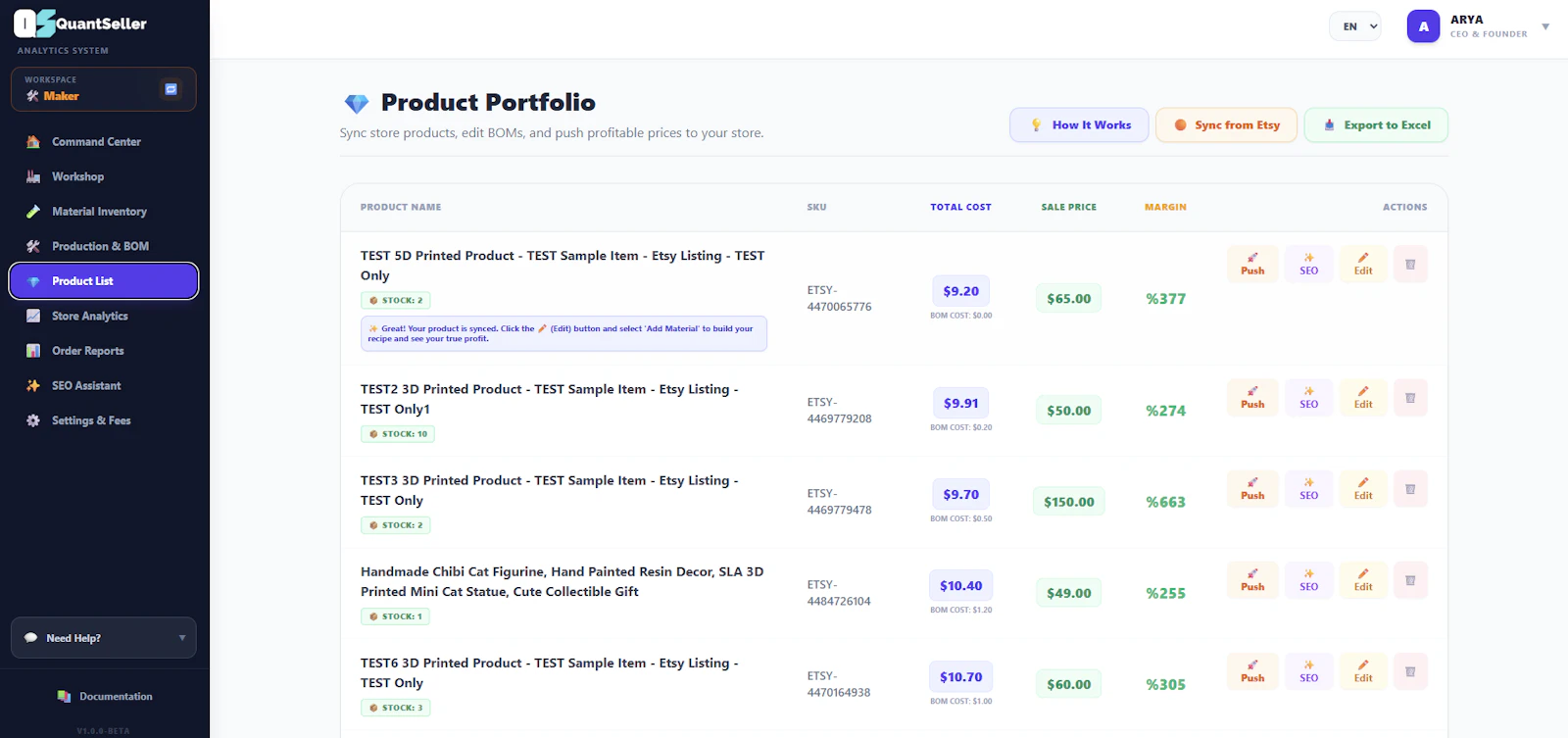Click the SALE PRICE column header
Screen dimensions: 1568x738
tap(1068, 208)
